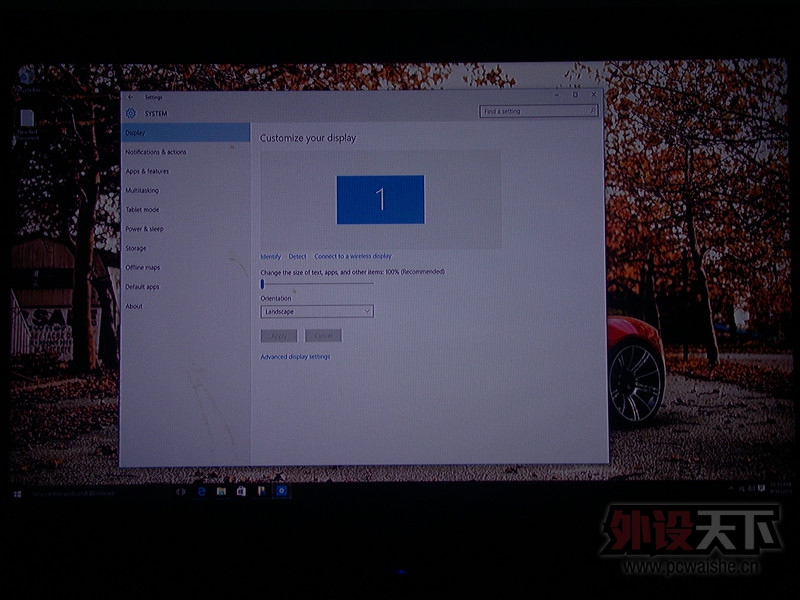Open Task View on the taskbar
This screenshot has width=800, height=600.
tap(181, 492)
